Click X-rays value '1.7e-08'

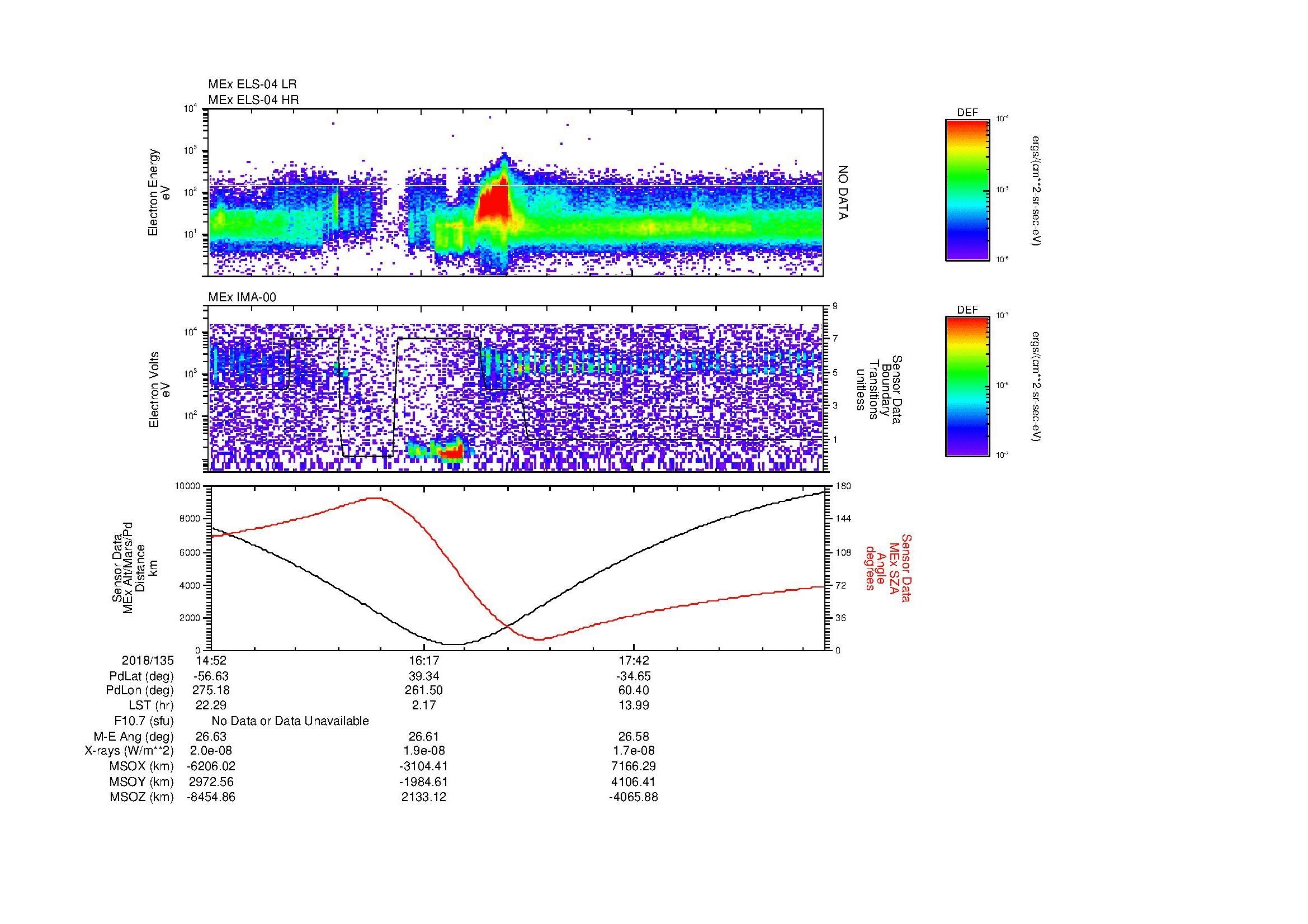[634, 751]
